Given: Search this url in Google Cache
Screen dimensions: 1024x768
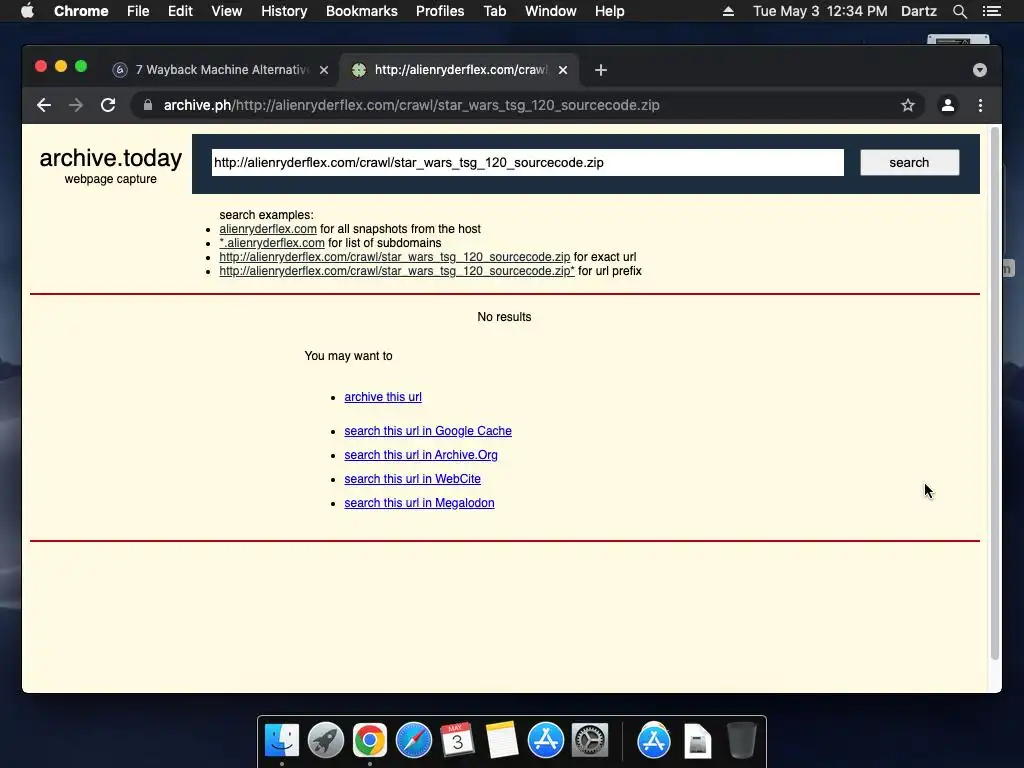Looking at the screenshot, I should 428,431.
